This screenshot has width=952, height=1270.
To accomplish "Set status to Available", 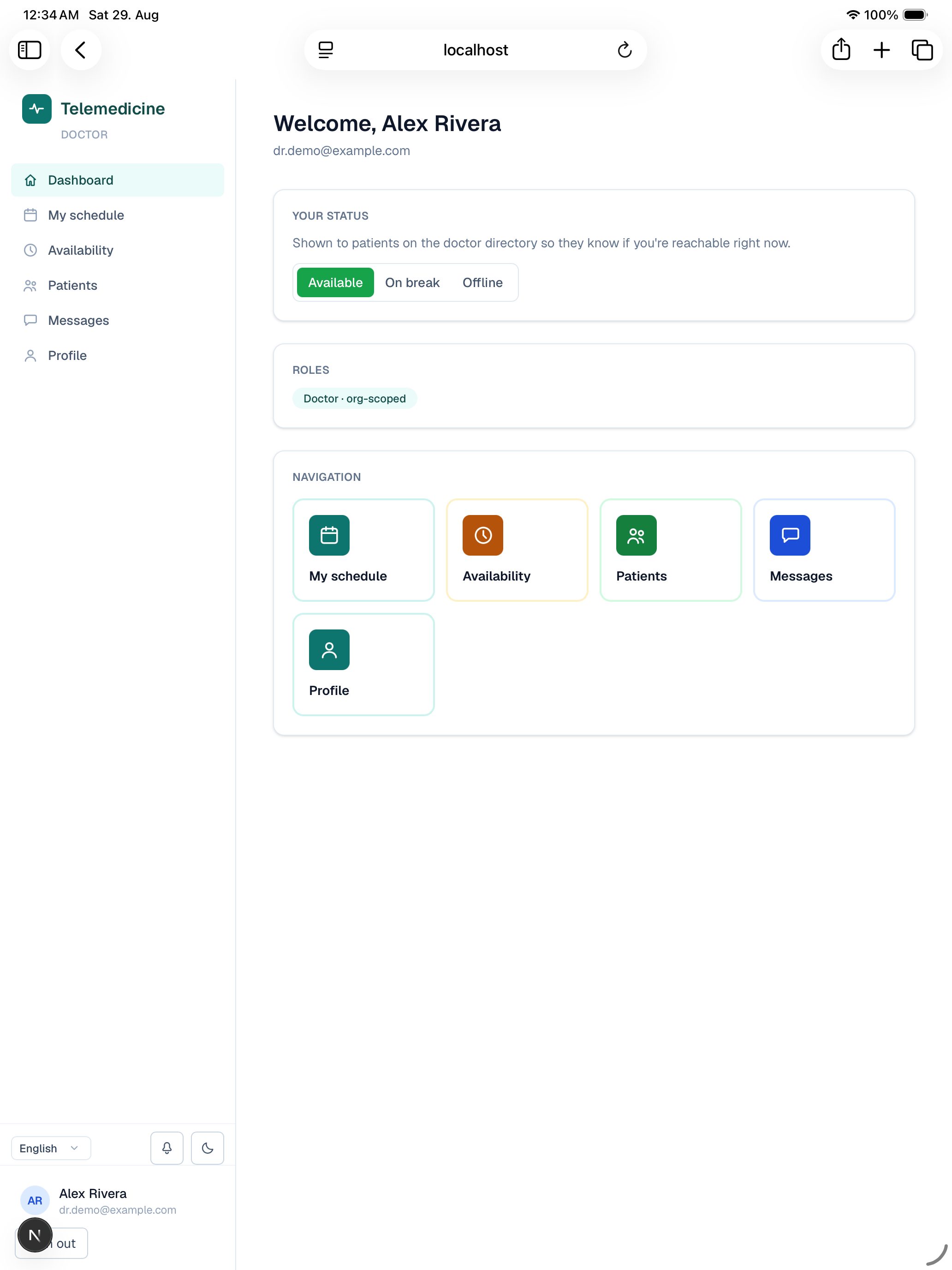I will (x=336, y=282).
